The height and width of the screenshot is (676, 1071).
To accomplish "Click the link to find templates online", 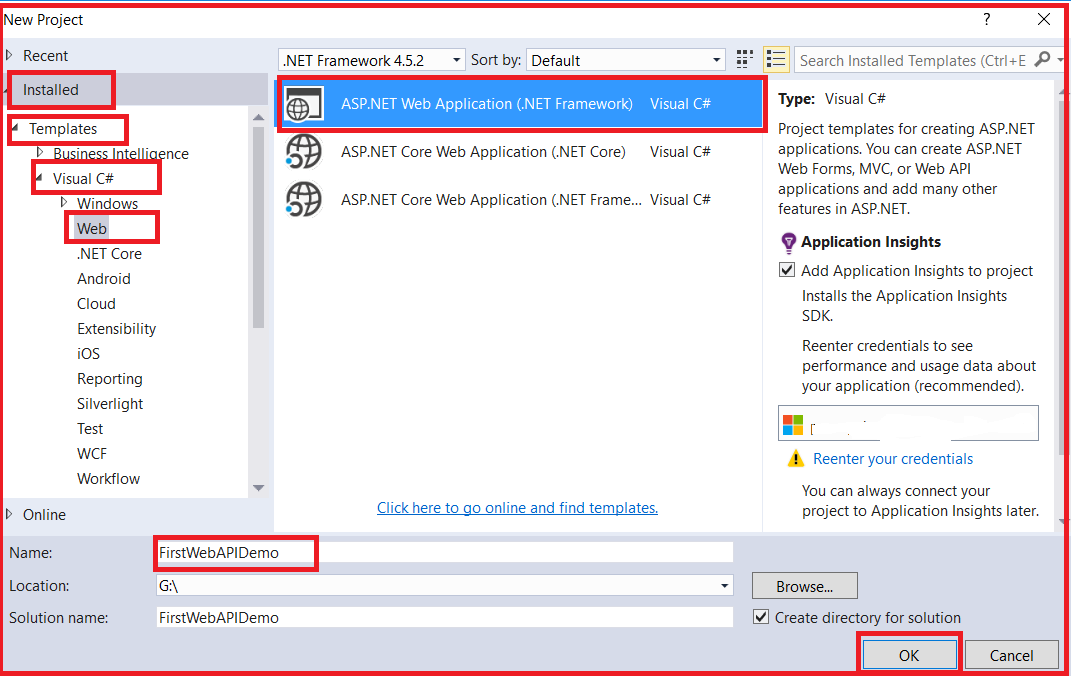I will [517, 507].
